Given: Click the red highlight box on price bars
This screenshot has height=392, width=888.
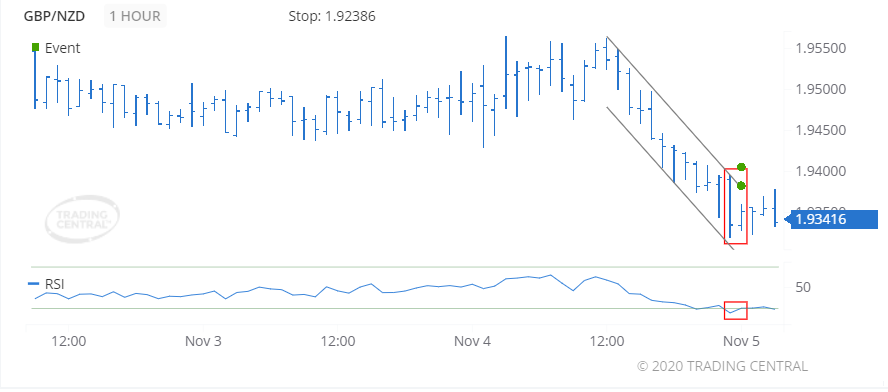Looking at the screenshot, I should coord(736,206).
